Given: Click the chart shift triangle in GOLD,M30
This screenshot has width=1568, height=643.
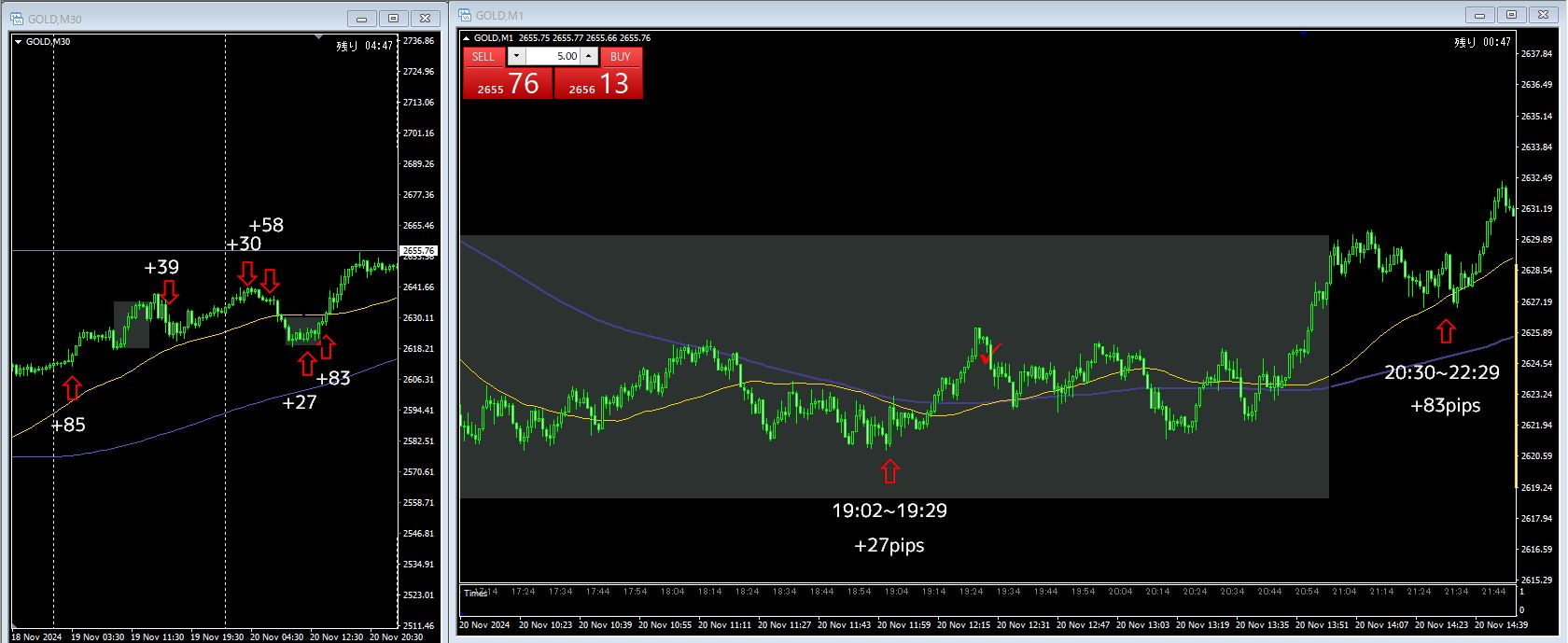Looking at the screenshot, I should pyautogui.click(x=319, y=38).
